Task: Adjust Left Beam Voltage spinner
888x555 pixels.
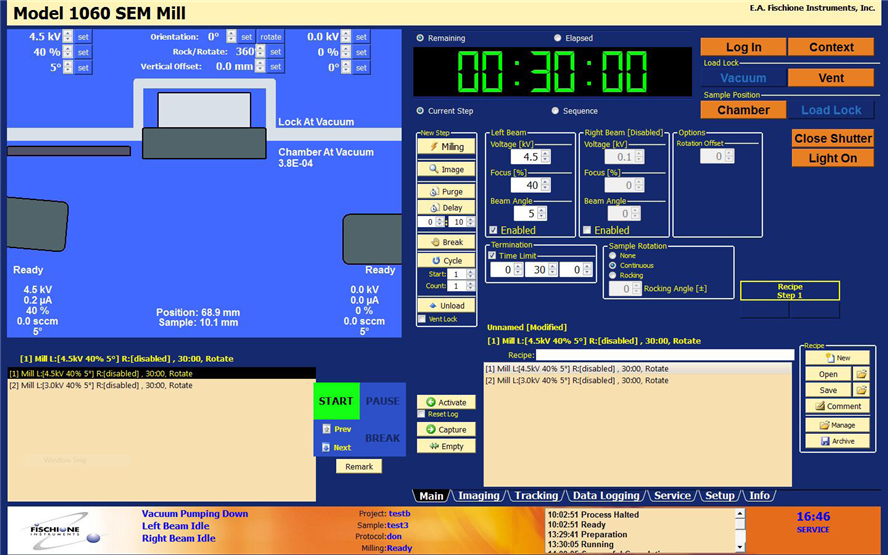Action: coord(545,157)
